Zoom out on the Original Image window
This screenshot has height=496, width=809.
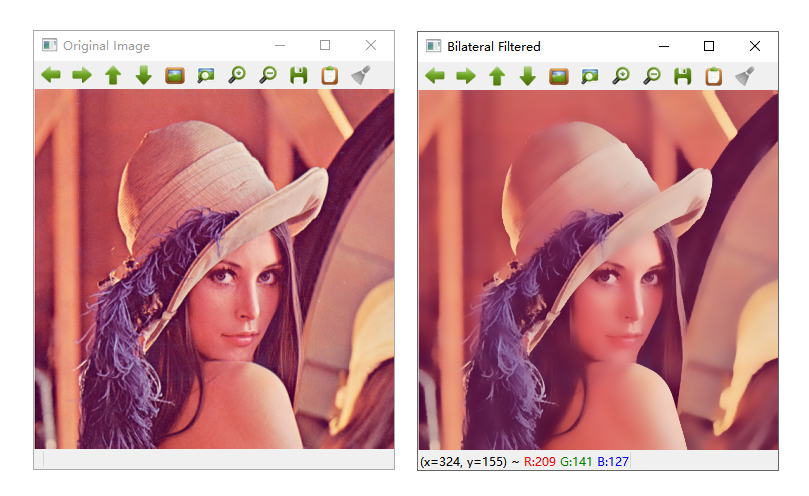pyautogui.click(x=268, y=75)
